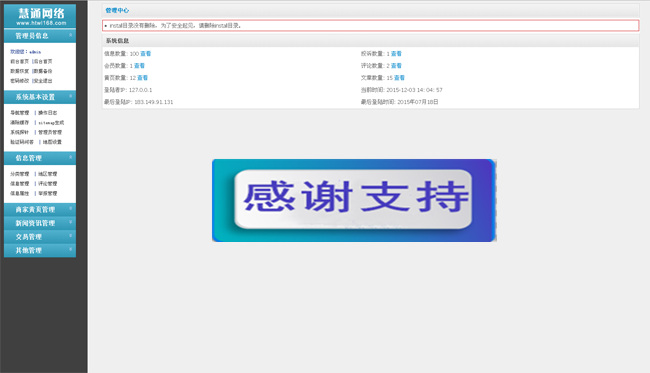Click the 管理中心 heading
The image size is (650, 373).
[117, 10]
